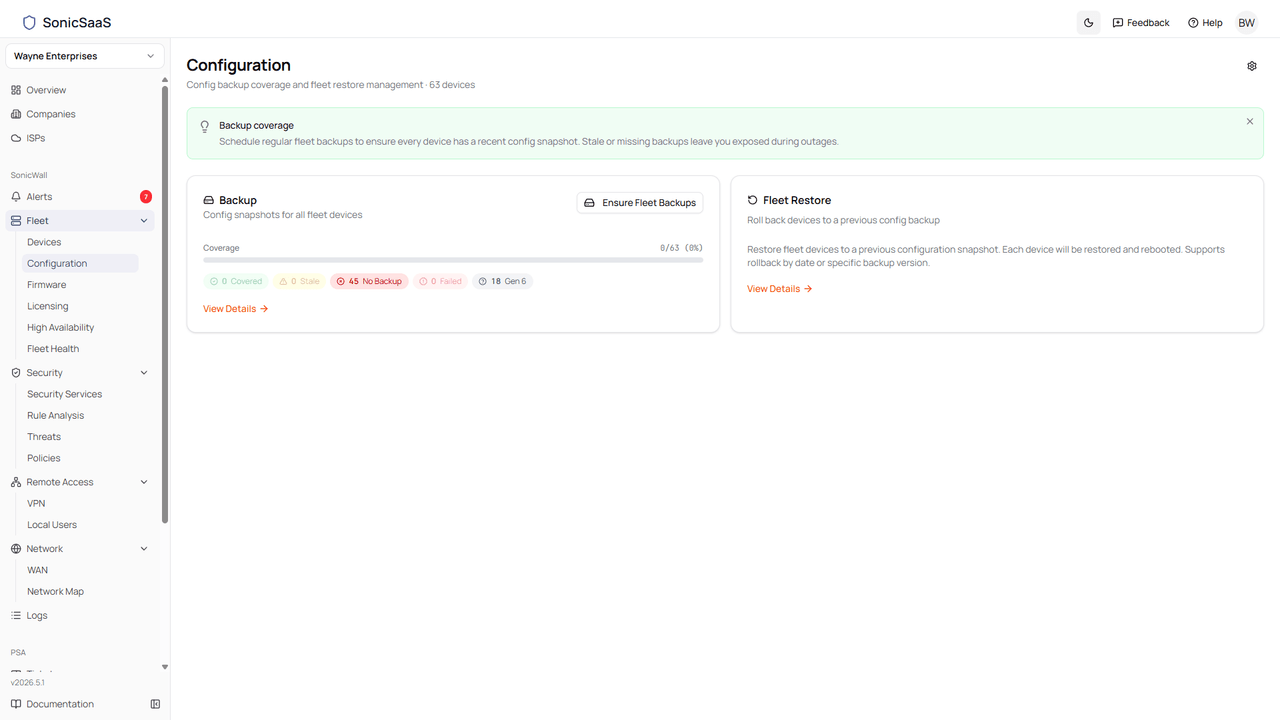Image resolution: width=1280 pixels, height=720 pixels.
Task: Dismiss the Backup coverage banner
Action: [x=1250, y=122]
